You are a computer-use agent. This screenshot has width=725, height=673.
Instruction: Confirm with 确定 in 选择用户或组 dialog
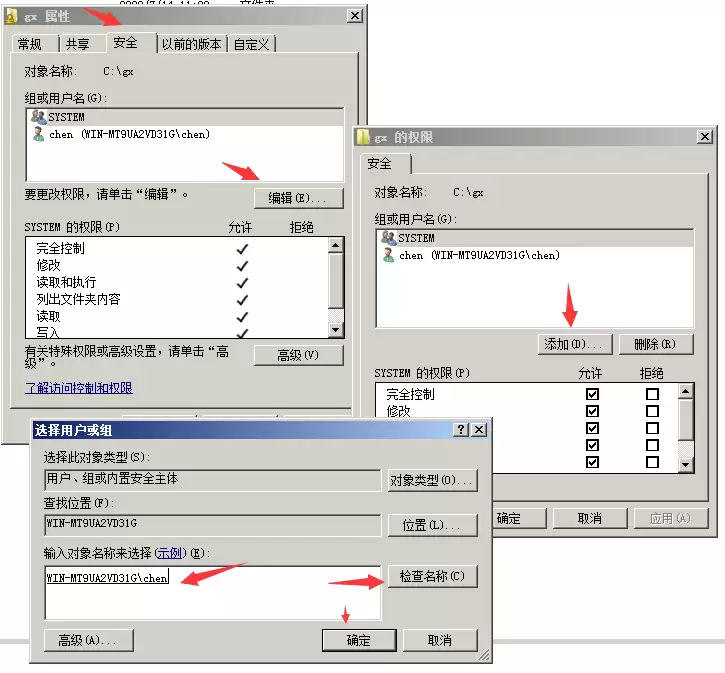(x=359, y=640)
